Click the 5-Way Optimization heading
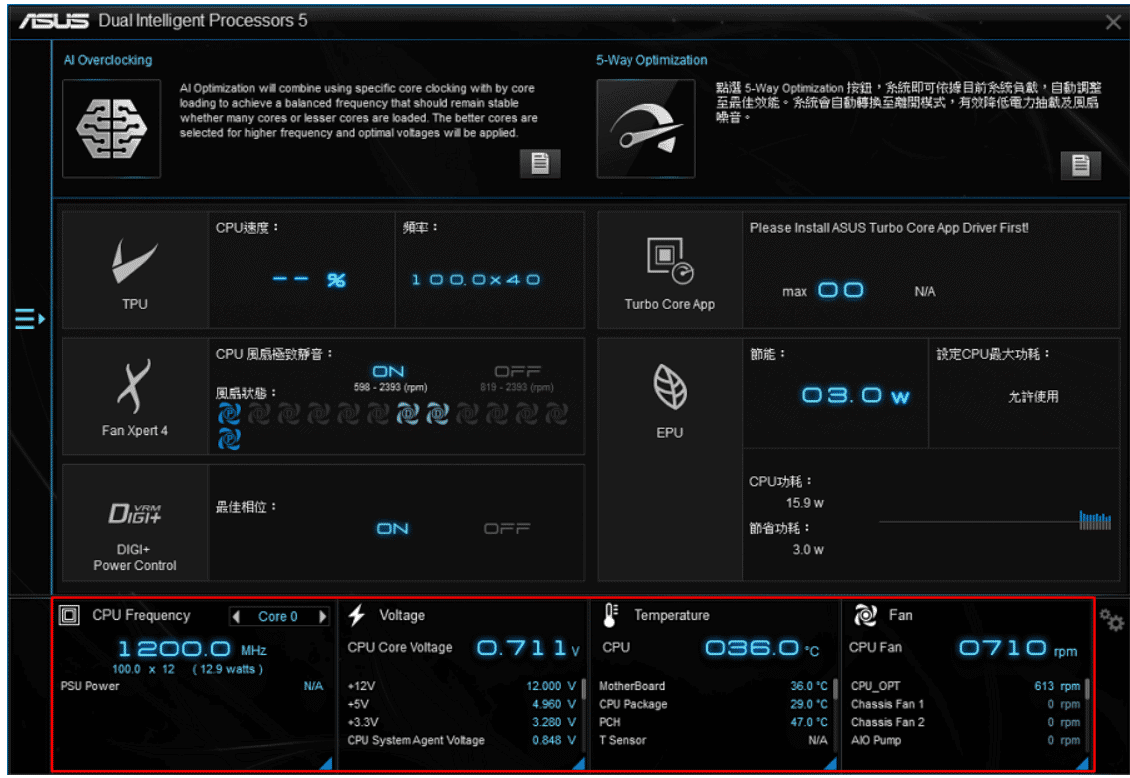The image size is (1130, 778). point(651,60)
